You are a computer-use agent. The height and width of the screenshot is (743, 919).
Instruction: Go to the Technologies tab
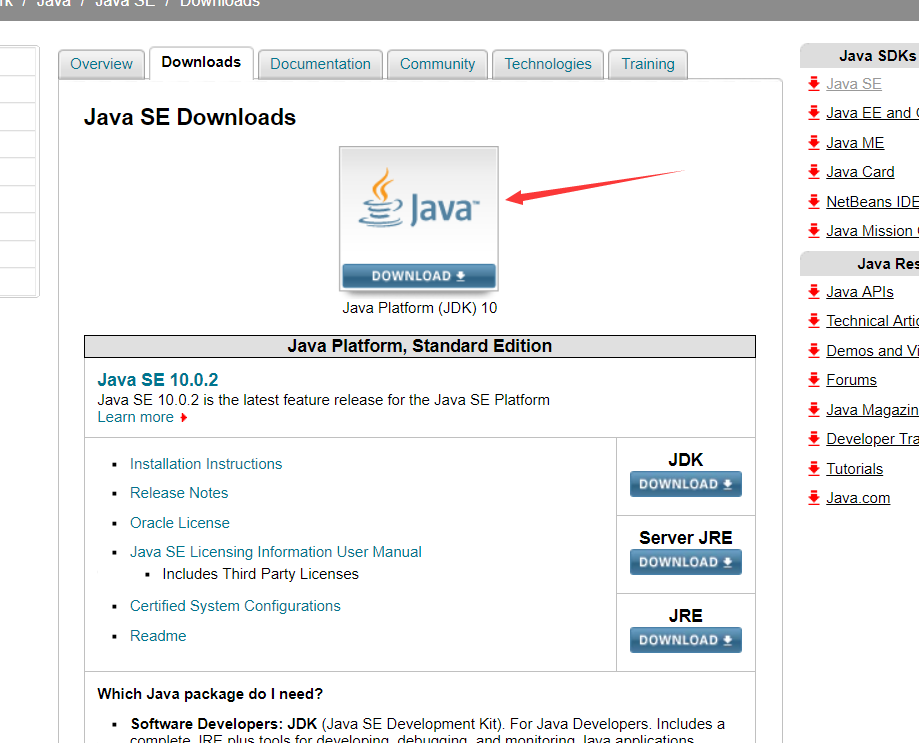pos(548,64)
